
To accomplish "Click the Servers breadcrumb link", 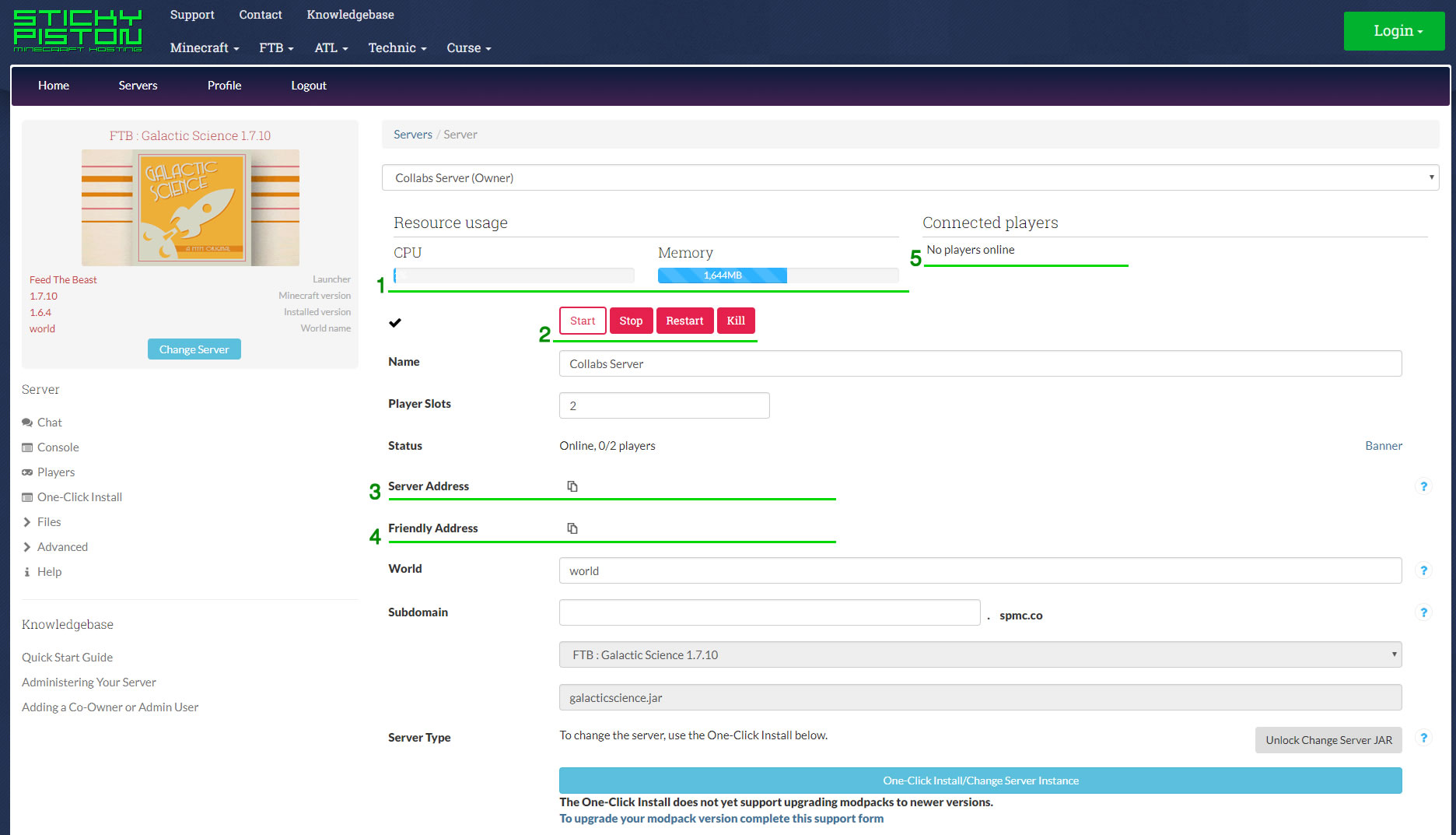I will [x=413, y=135].
